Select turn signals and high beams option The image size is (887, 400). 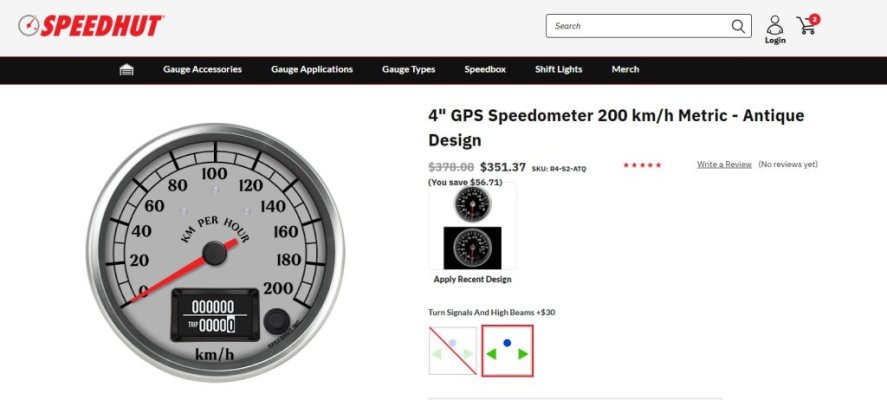[x=507, y=351]
